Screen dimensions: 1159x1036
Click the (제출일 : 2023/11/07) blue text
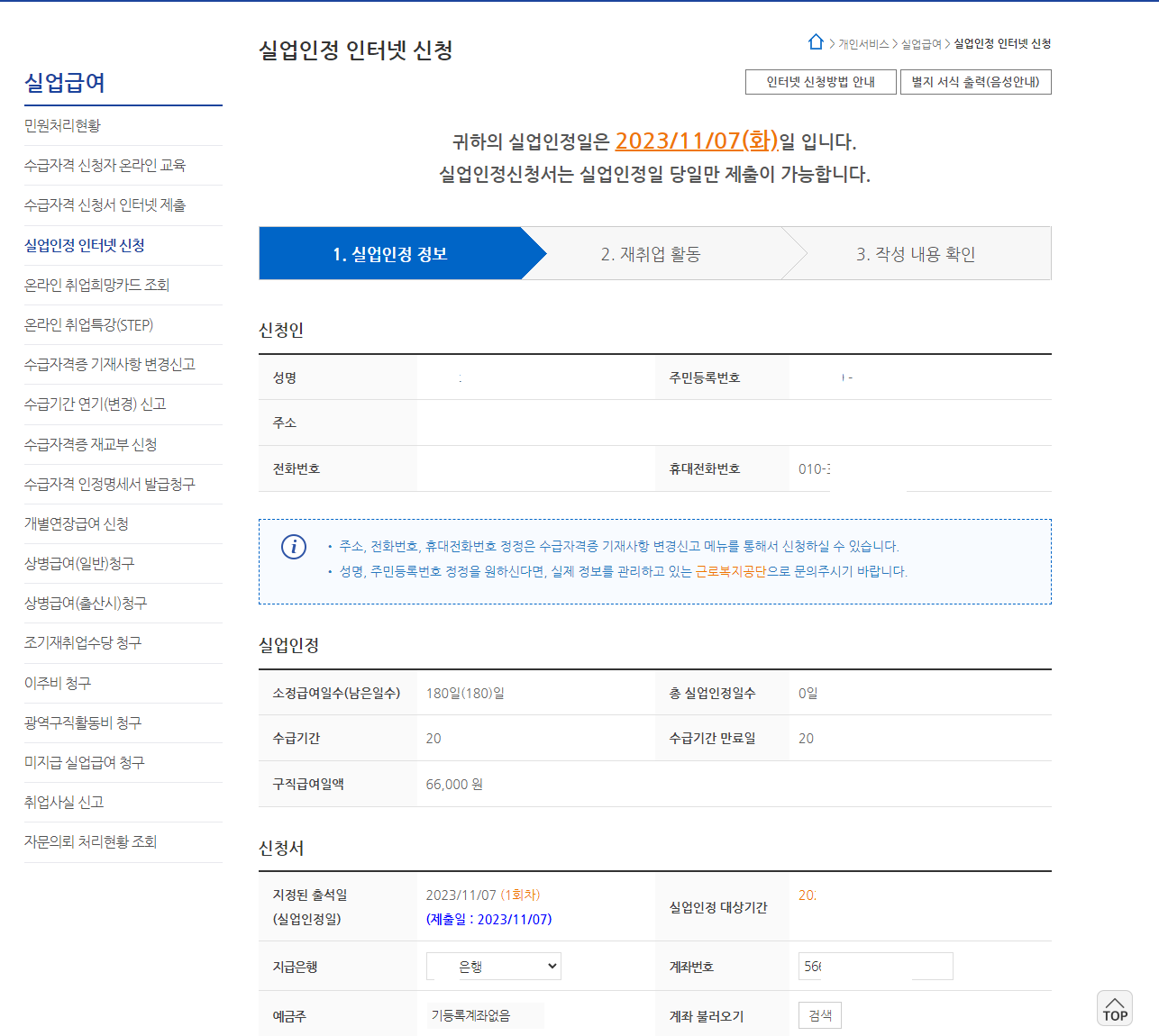488,919
